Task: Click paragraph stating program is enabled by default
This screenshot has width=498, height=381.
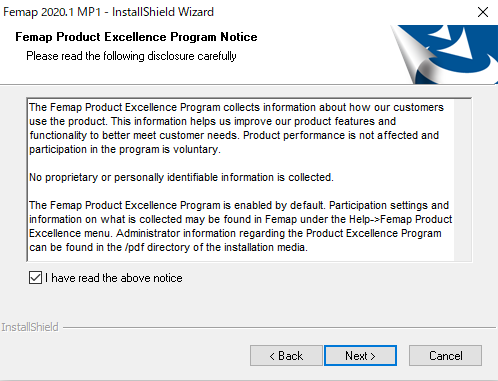Action: point(240,226)
